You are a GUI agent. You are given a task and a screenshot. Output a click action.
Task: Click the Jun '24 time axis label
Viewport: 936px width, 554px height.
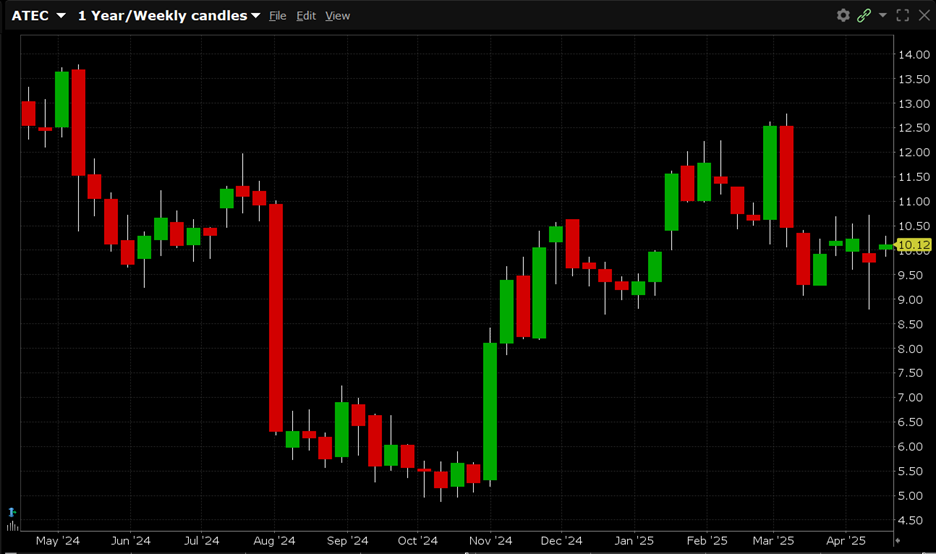point(130,541)
